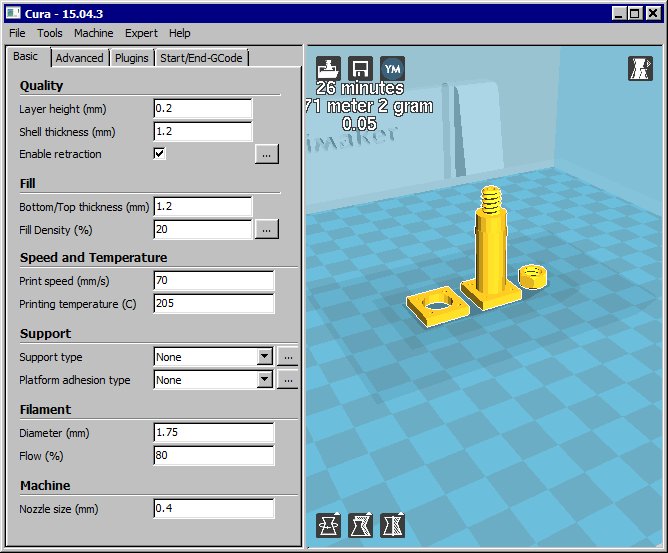Select the Scale tool icon

tap(360, 525)
